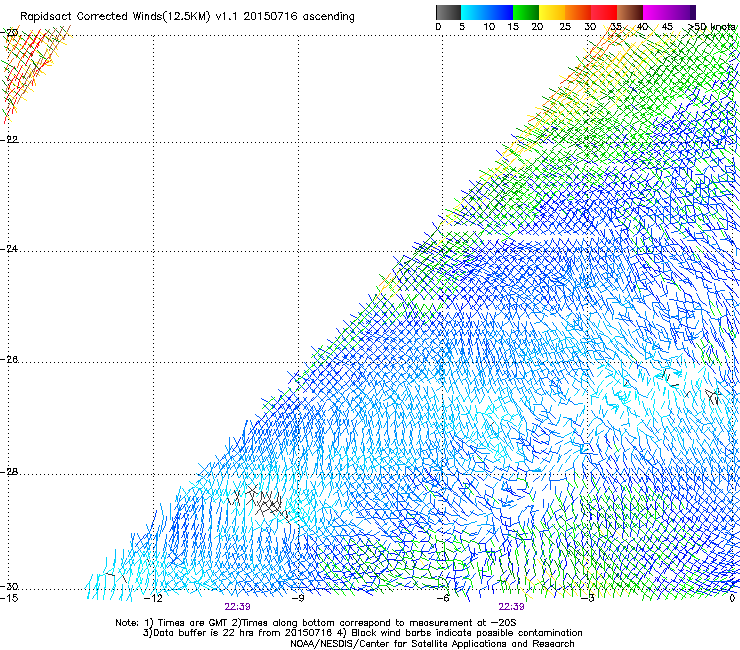Click the -28 latitude axis label
The width and height of the screenshot is (740, 650).
coord(9,472)
